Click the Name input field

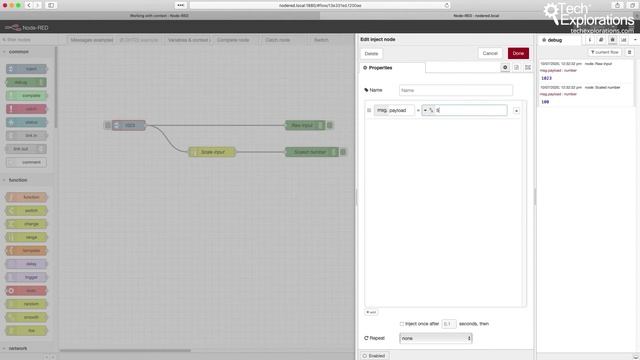point(456,90)
